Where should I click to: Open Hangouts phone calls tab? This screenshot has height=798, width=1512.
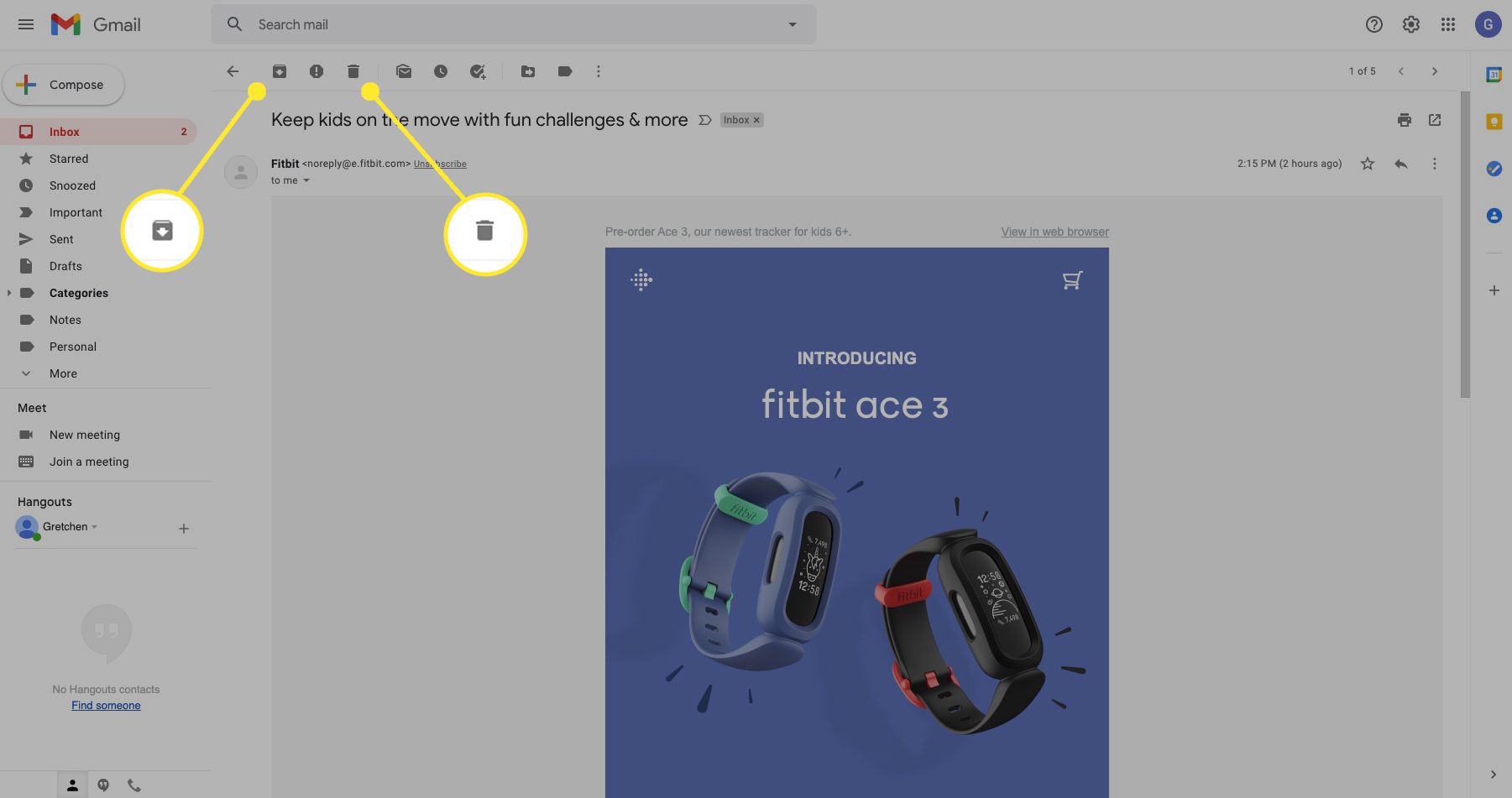(134, 785)
